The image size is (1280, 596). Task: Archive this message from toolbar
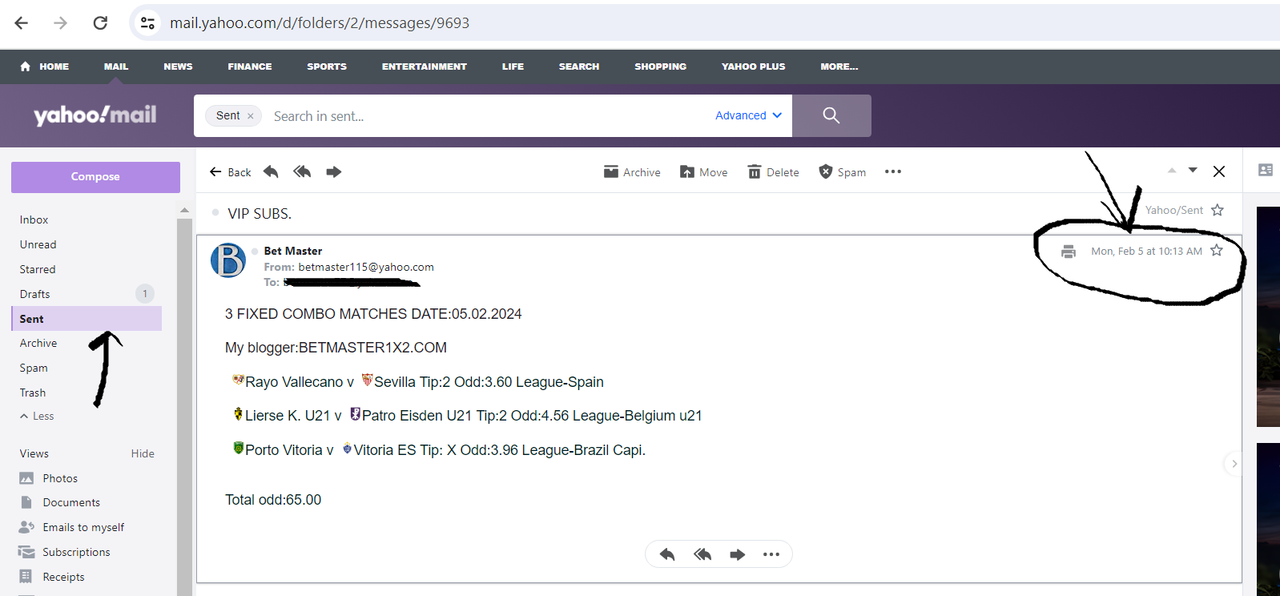(632, 172)
